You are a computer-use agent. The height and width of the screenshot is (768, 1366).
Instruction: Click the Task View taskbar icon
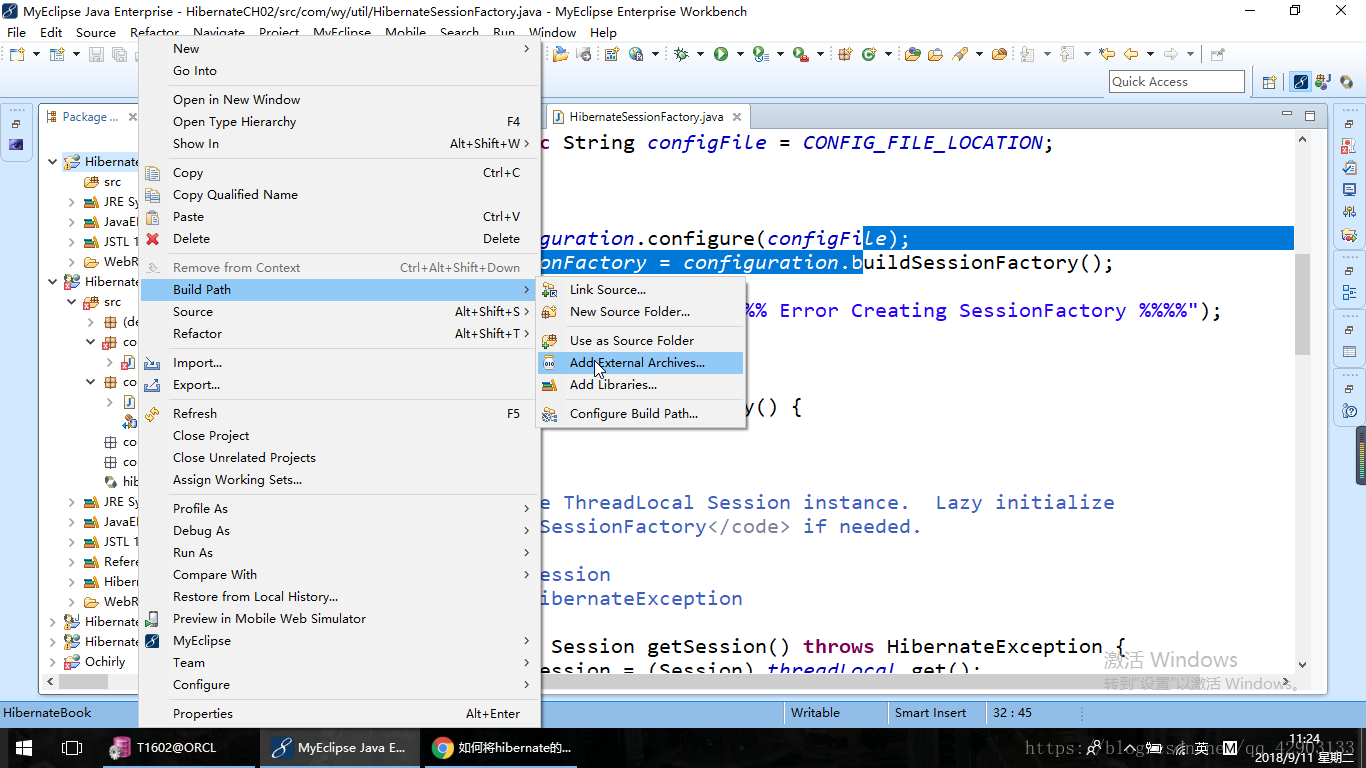point(71,747)
